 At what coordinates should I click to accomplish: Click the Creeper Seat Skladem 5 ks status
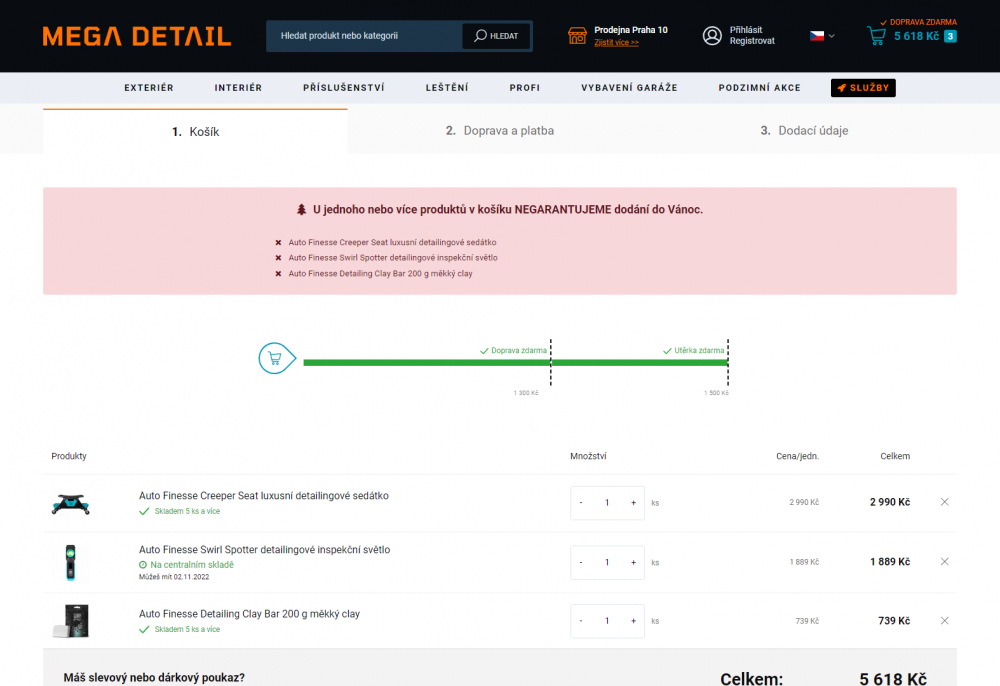click(x=180, y=511)
